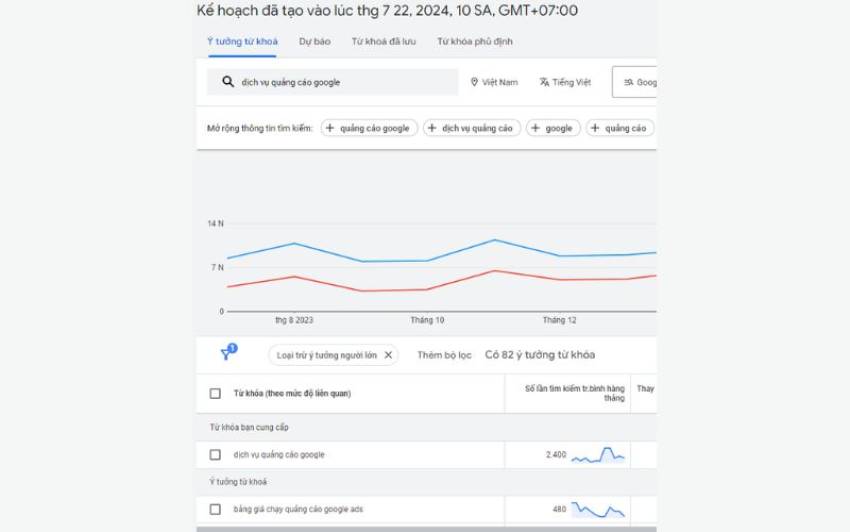The height and width of the screenshot is (532, 850).
Task: Open the Google search network selector
Action: coord(634,82)
